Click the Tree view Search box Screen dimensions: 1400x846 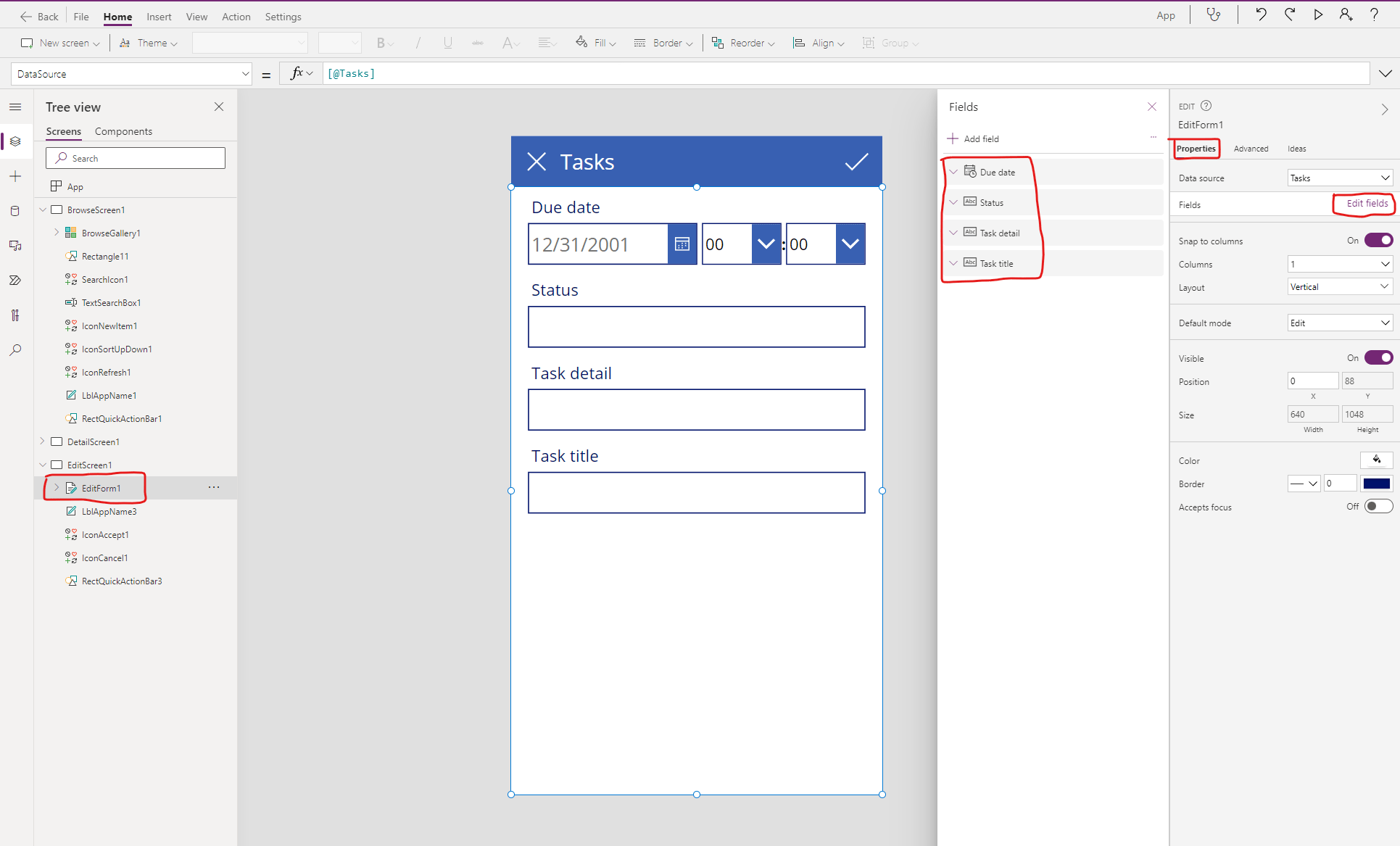pyautogui.click(x=136, y=158)
